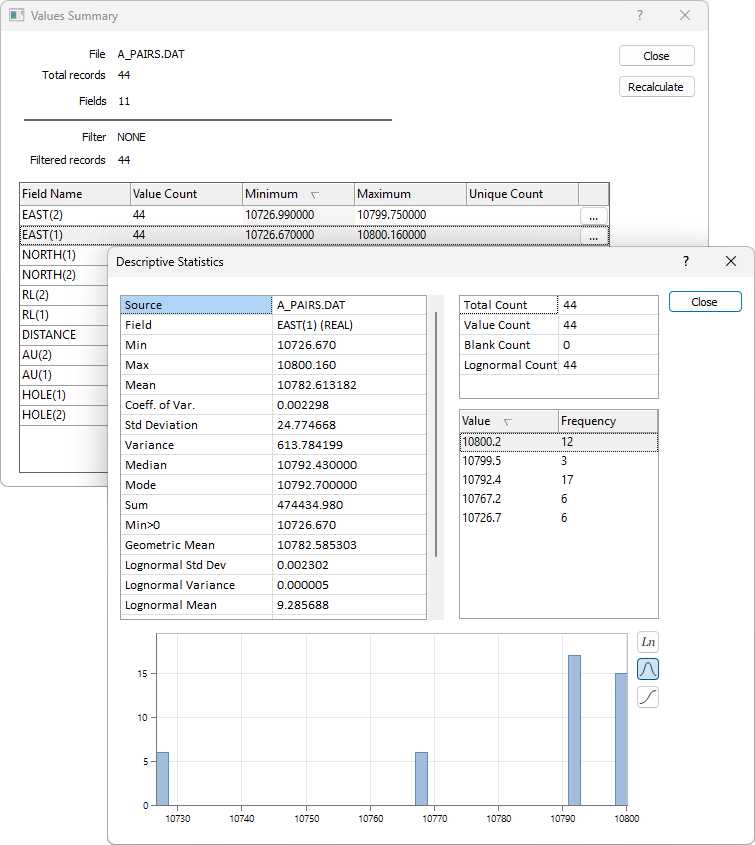This screenshot has width=755, height=845.
Task: Sort the frequency table by Value header
Action: click(508, 421)
